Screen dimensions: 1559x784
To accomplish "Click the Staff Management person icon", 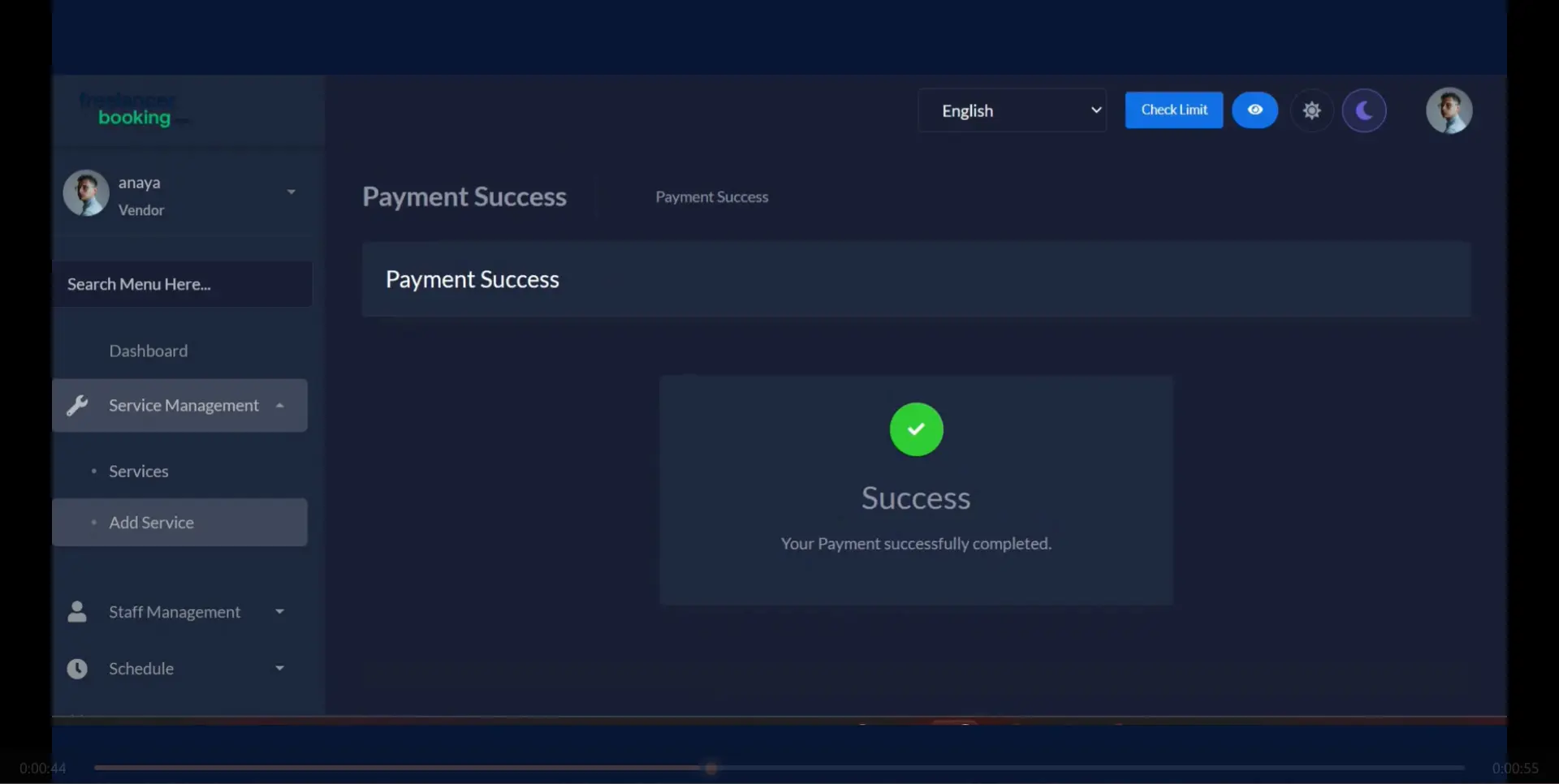I will (77, 612).
